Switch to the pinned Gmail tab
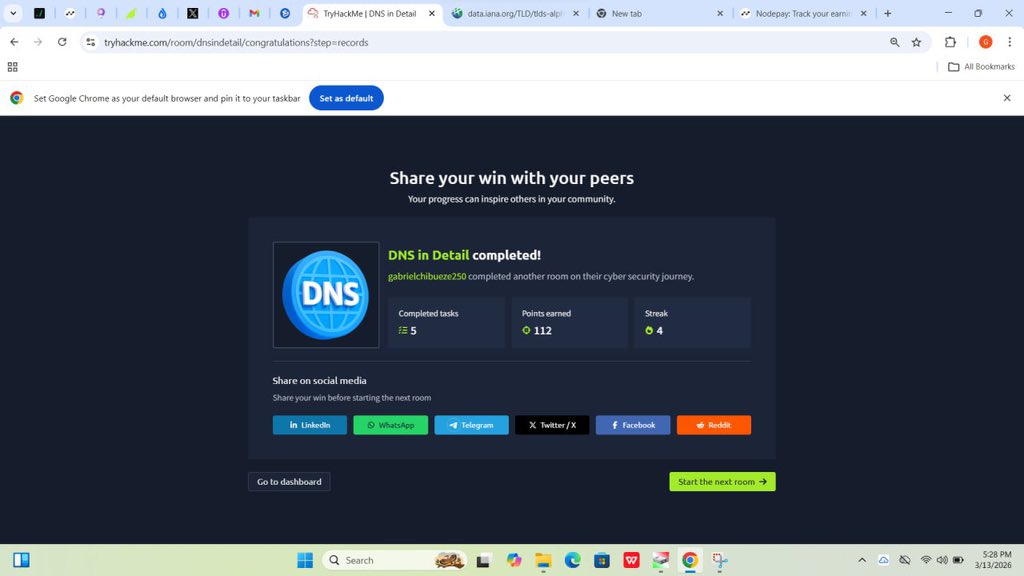The width and height of the screenshot is (1024, 576). tap(254, 13)
